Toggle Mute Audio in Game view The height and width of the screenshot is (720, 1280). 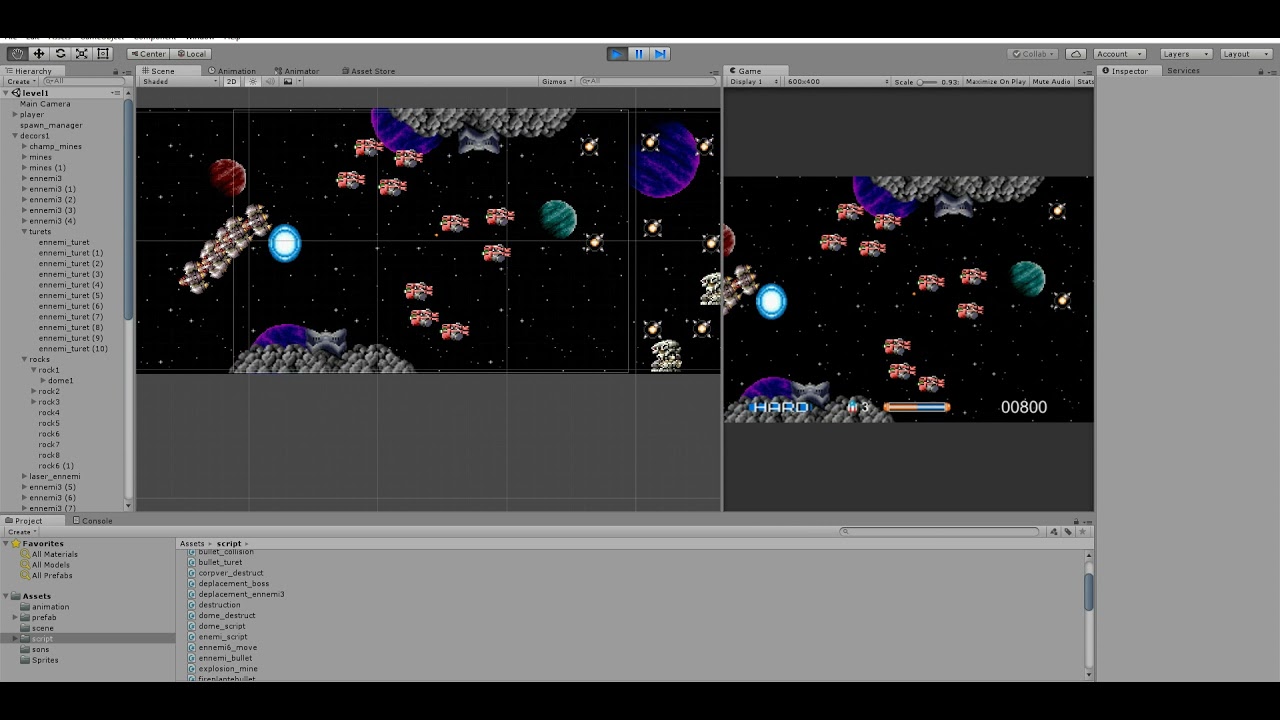(1051, 82)
